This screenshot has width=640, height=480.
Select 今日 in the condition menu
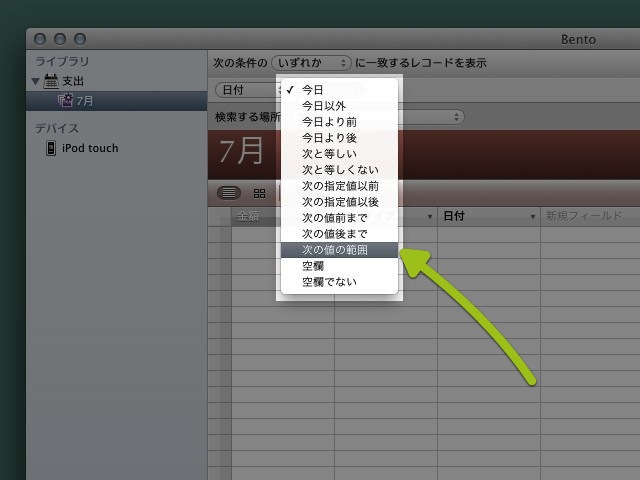(339, 90)
